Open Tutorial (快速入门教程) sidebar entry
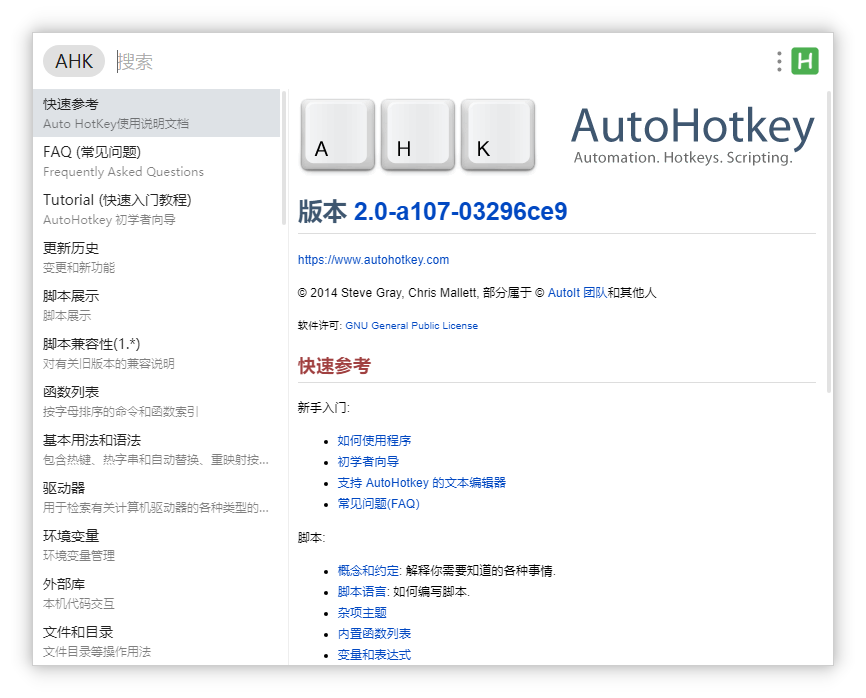This screenshot has width=866, height=698. [157, 209]
